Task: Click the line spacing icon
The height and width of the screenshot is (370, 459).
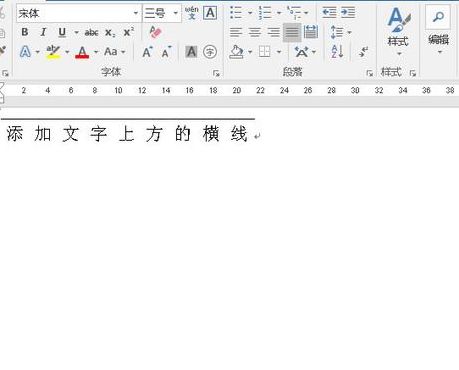Action: 337,32
